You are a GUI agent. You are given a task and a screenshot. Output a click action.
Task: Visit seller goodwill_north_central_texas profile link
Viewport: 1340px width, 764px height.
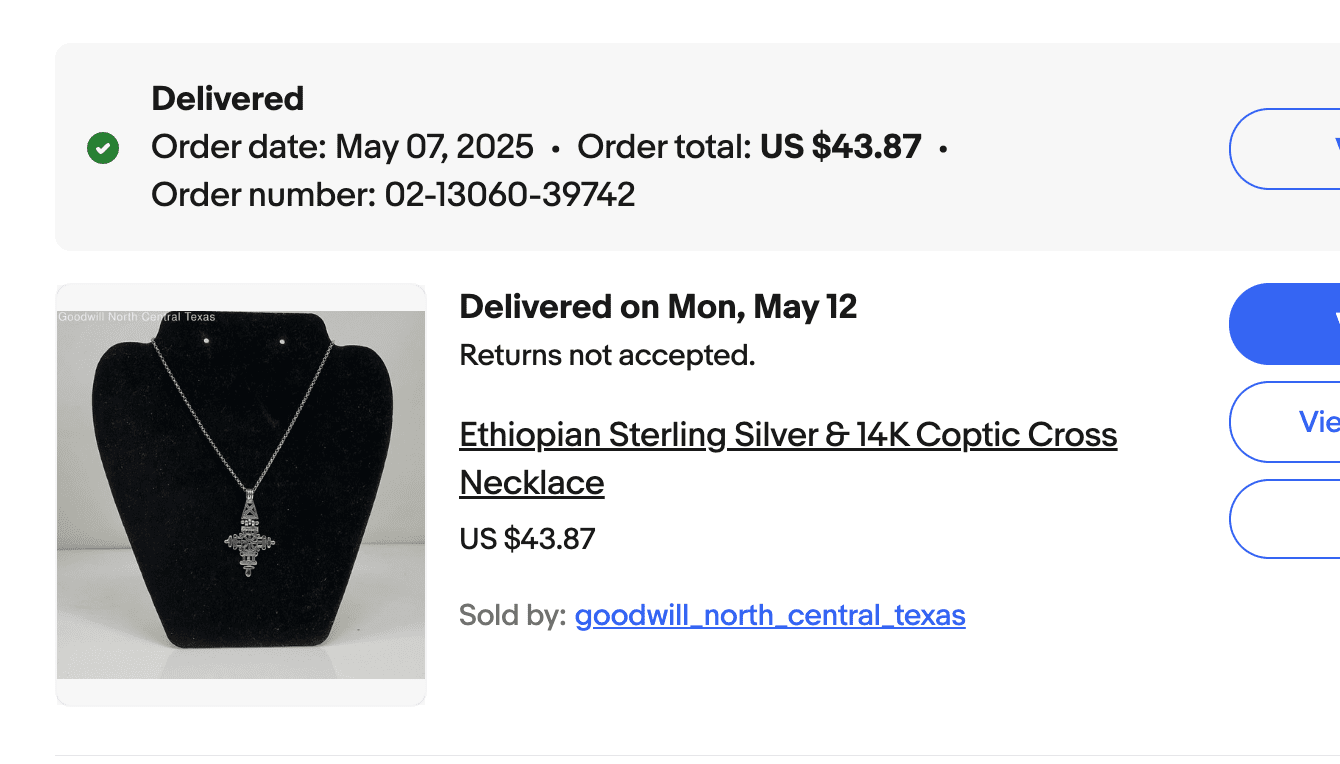(x=769, y=614)
